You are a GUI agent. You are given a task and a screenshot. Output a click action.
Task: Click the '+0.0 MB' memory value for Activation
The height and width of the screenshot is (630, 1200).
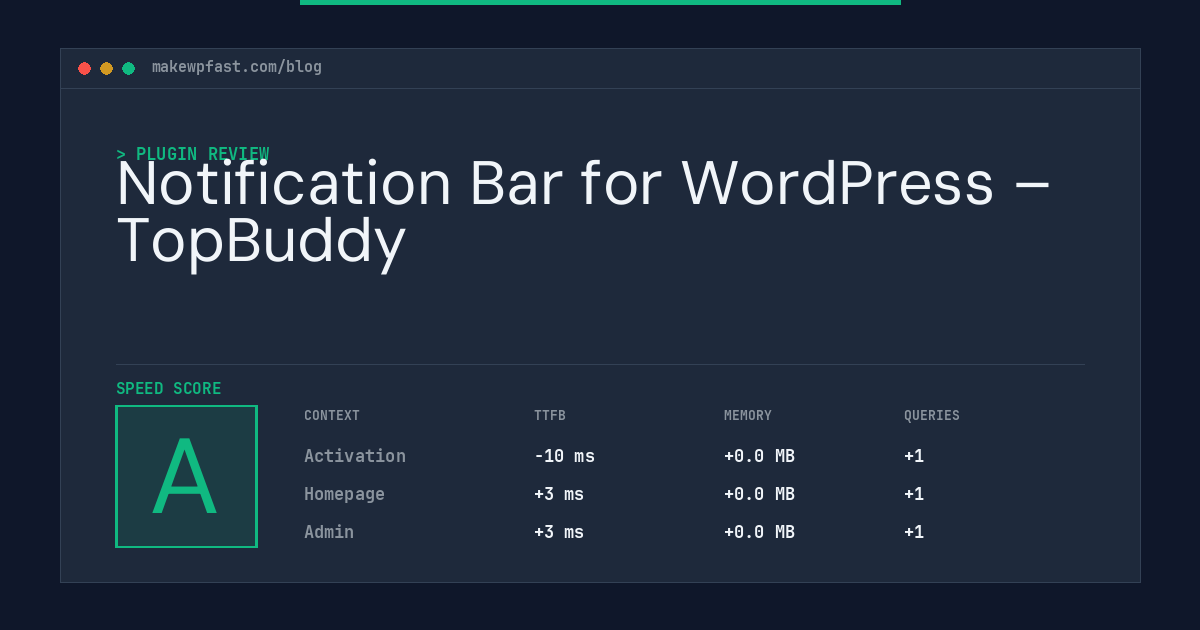pos(759,456)
